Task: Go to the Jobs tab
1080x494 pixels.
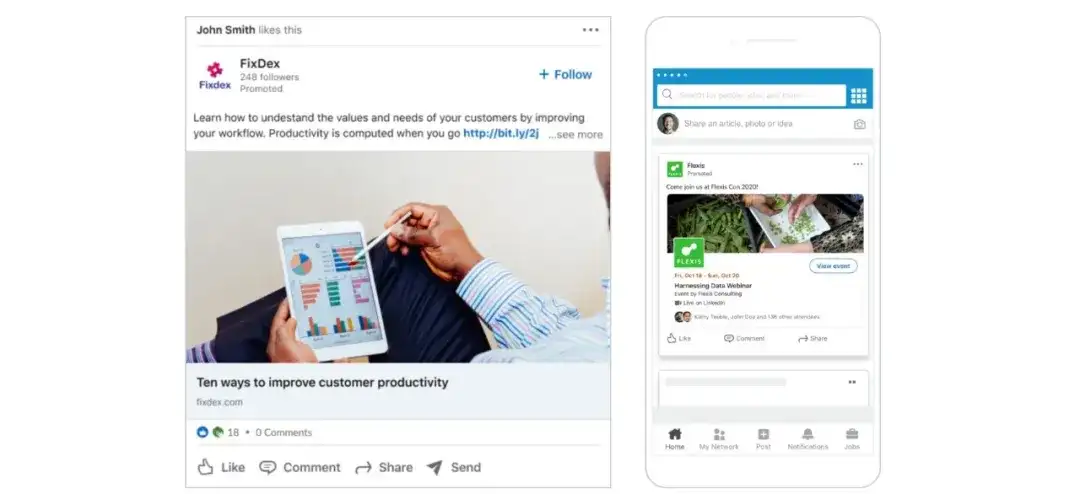Action: (852, 439)
